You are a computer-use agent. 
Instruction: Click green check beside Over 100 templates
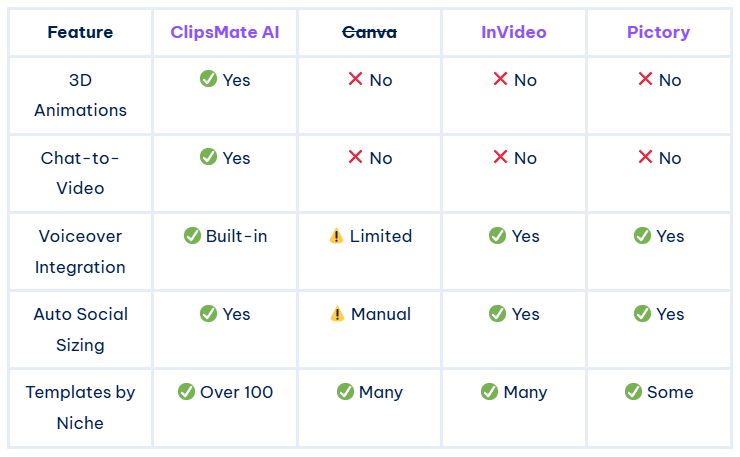(186, 392)
